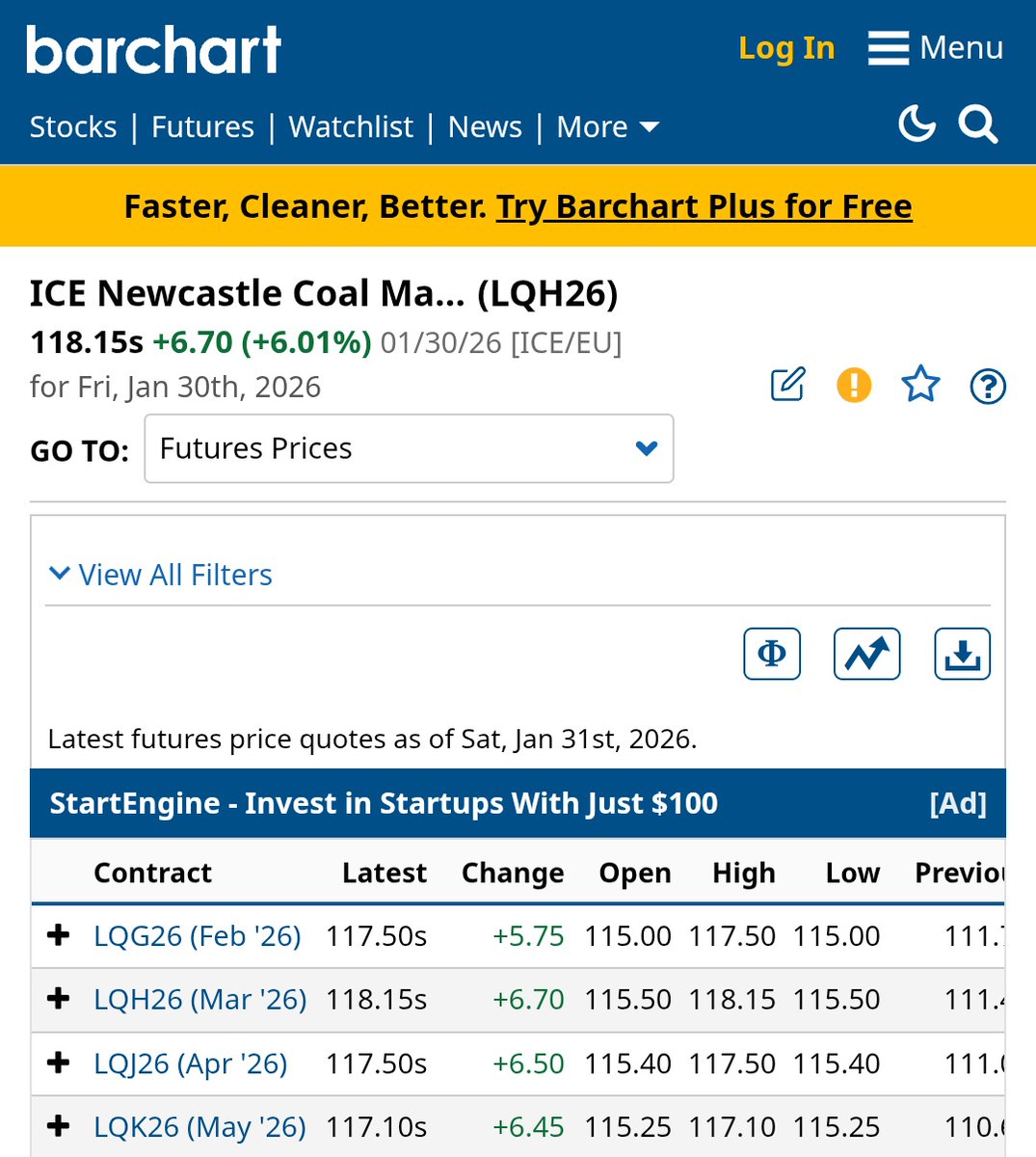Image resolution: width=1036 pixels, height=1157 pixels.
Task: Click the notes edit pencil icon
Action: (787, 385)
